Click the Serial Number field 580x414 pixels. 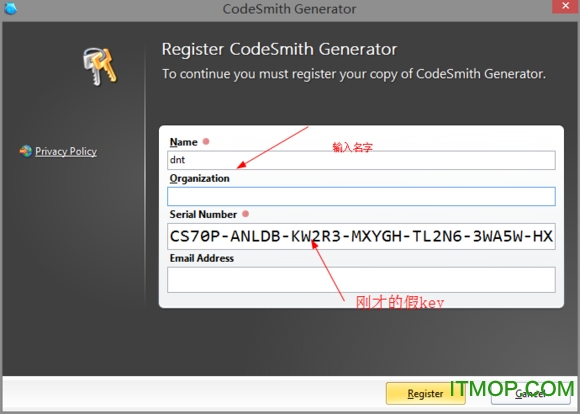click(361, 236)
